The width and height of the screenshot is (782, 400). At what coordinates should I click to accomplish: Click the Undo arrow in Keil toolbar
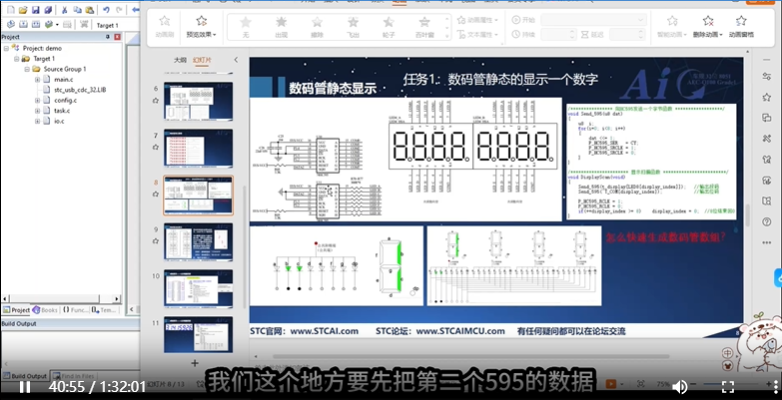pyautogui.click(x=106, y=9)
